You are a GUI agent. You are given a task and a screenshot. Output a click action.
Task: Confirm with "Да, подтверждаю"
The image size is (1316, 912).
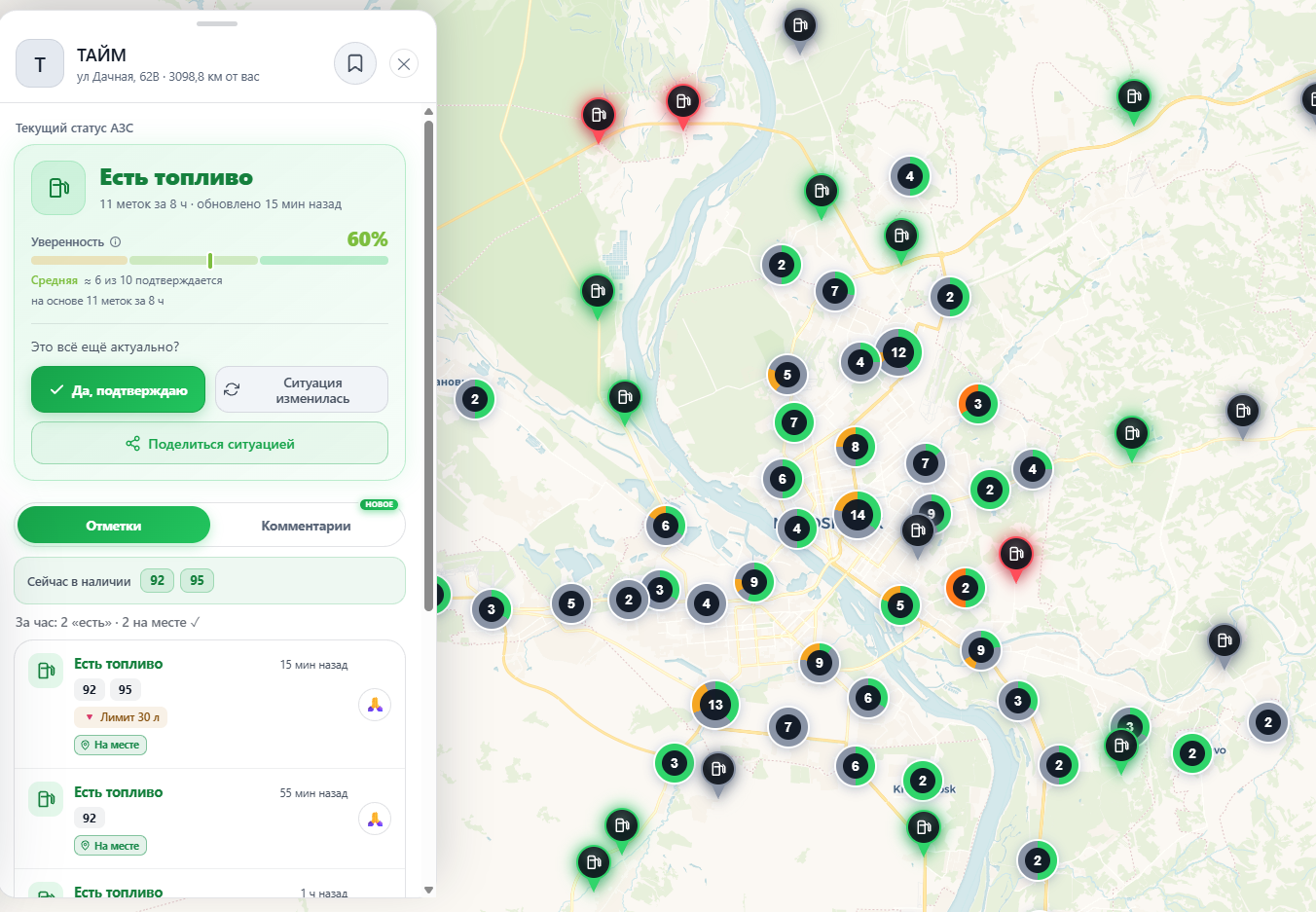pyautogui.click(x=118, y=389)
